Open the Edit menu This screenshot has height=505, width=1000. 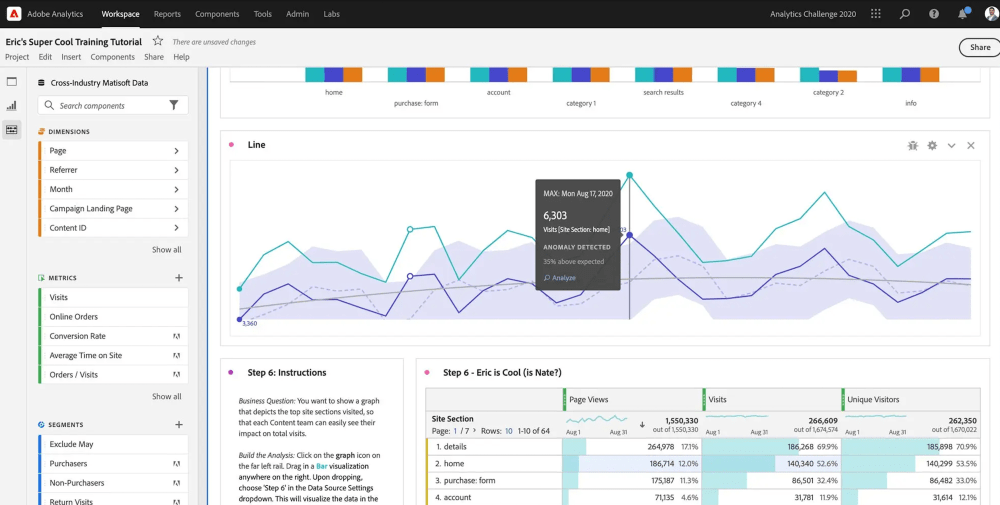coord(45,57)
